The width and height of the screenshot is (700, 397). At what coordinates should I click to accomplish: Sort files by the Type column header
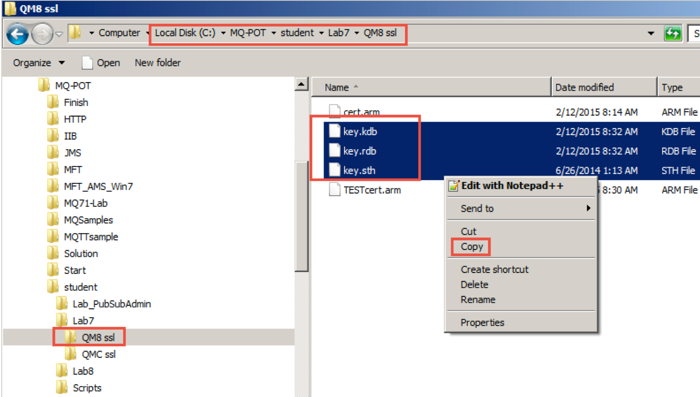[x=679, y=87]
